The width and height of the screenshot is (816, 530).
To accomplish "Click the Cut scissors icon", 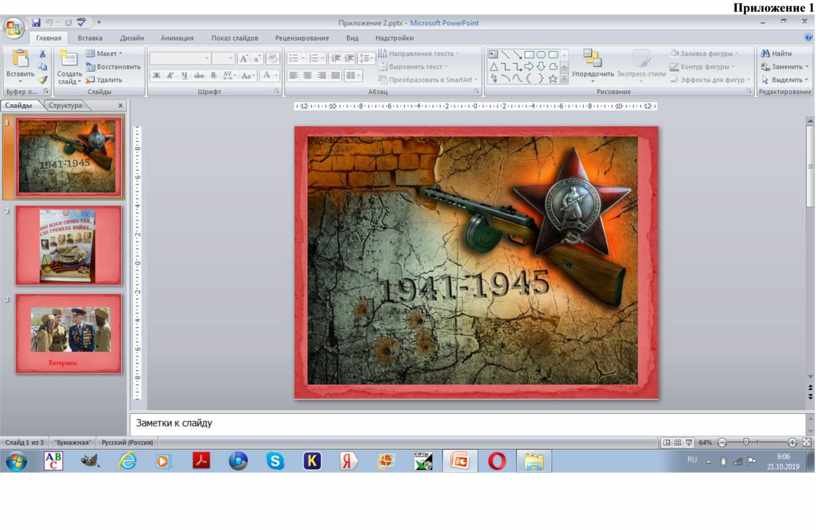I will click(43, 54).
